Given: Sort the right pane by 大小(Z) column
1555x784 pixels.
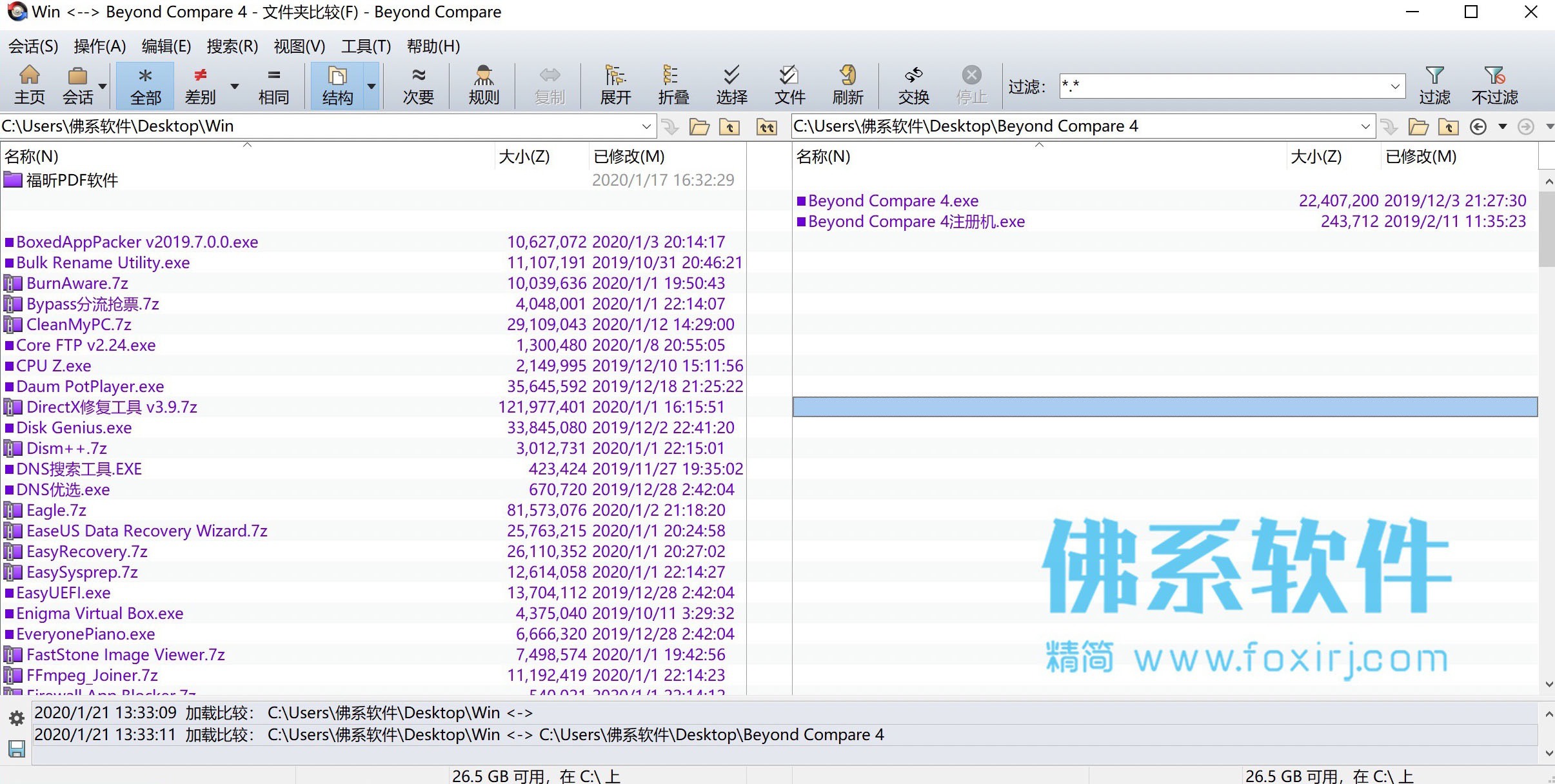Looking at the screenshot, I should coord(1333,157).
